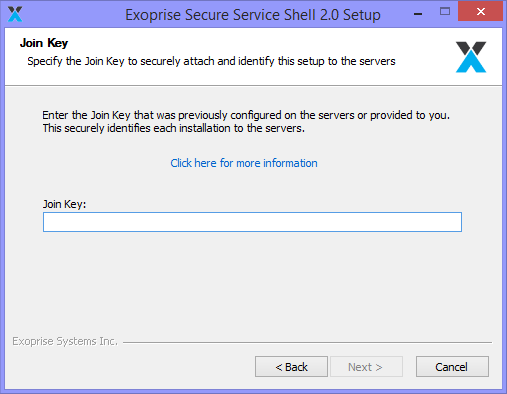Close the Exoprise Setup window
This screenshot has width=507, height=394.
(480, 11)
